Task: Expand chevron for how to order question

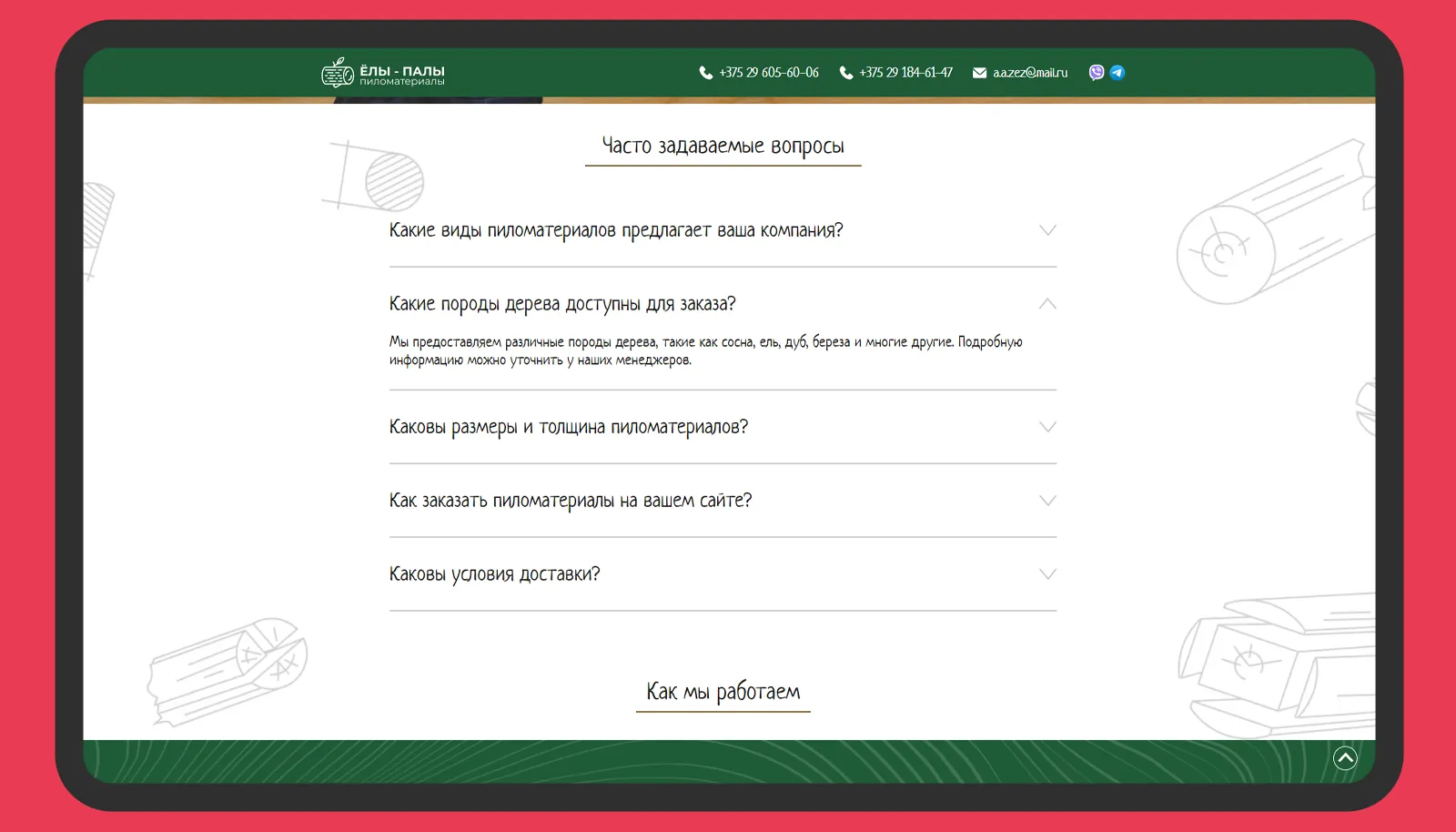Action: 1047,501
